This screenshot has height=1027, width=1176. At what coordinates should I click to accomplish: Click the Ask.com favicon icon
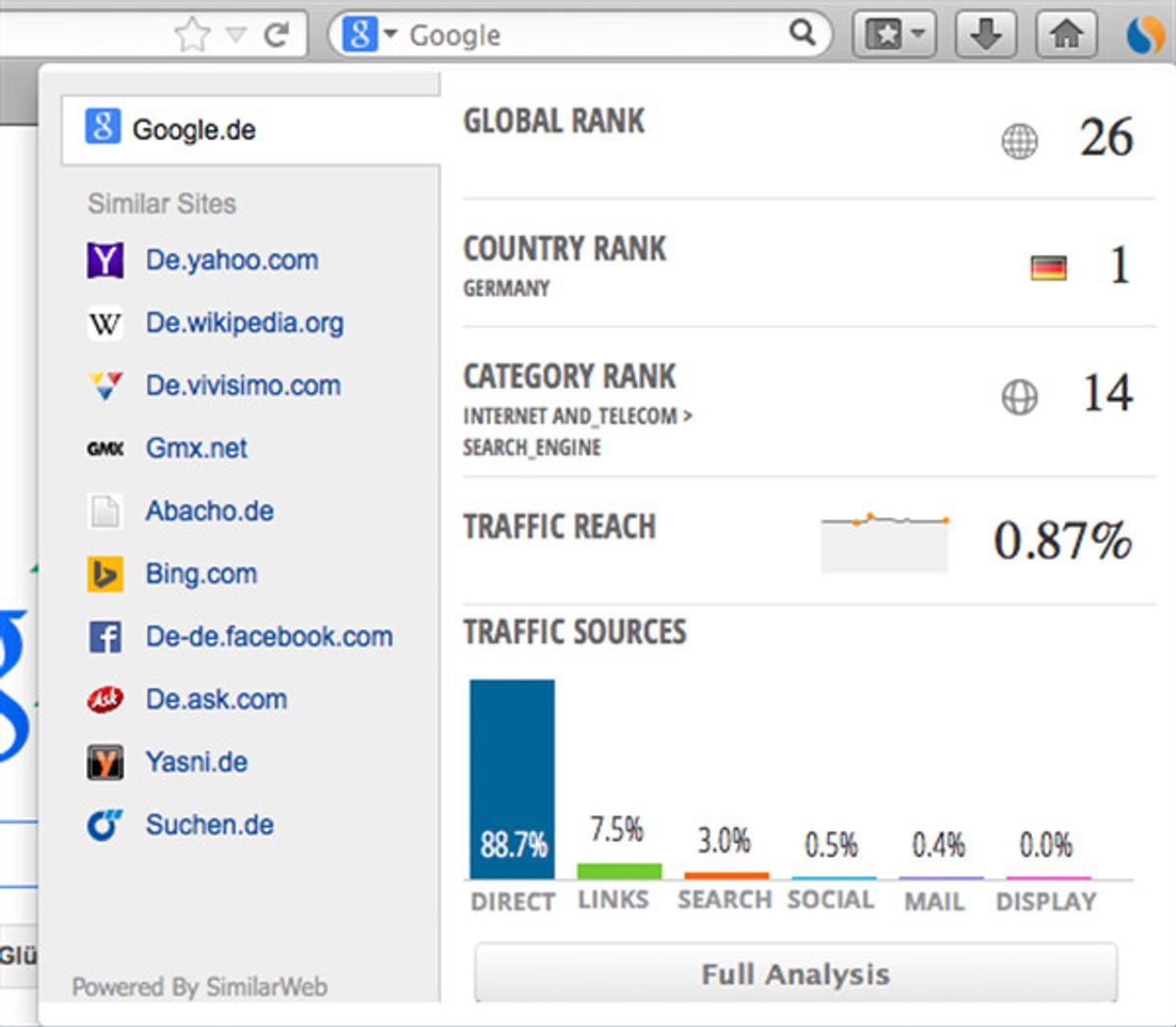105,700
